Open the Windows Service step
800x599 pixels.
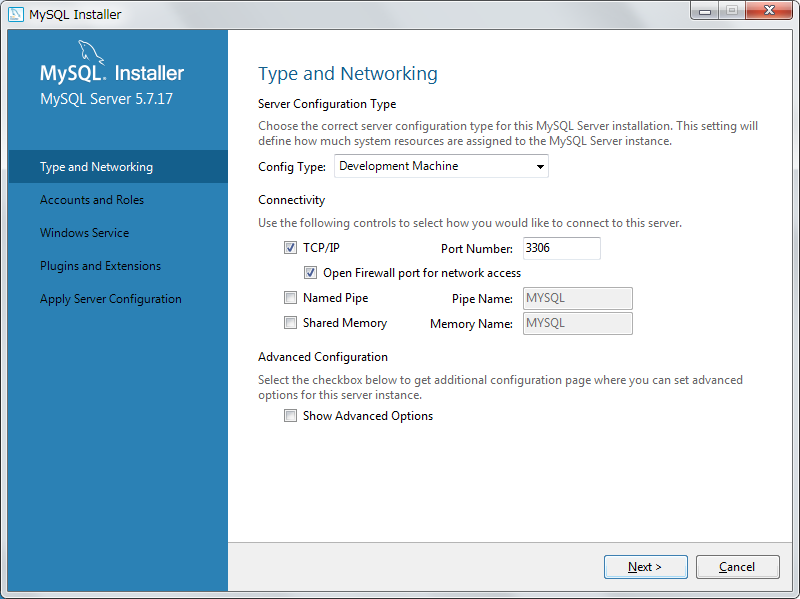tap(84, 233)
